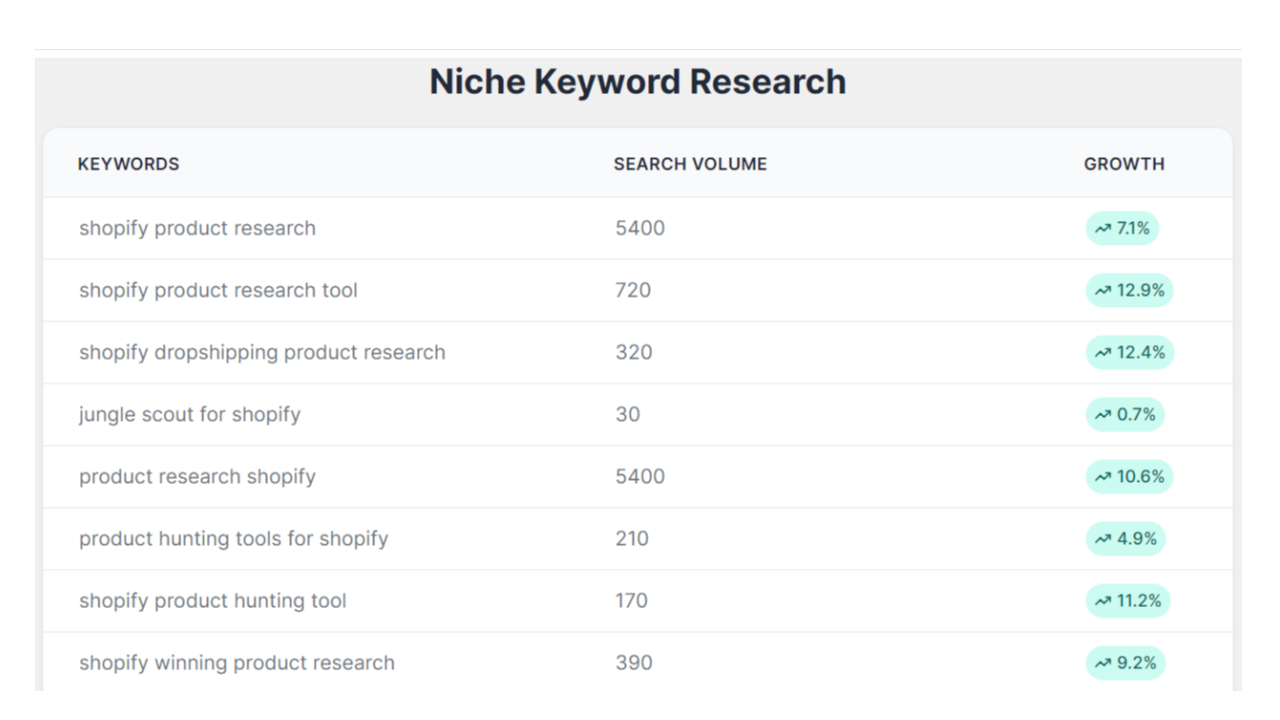This screenshot has width=1280, height=720.
Task: Click the SEARCH VOLUME column header
Action: coord(690,164)
